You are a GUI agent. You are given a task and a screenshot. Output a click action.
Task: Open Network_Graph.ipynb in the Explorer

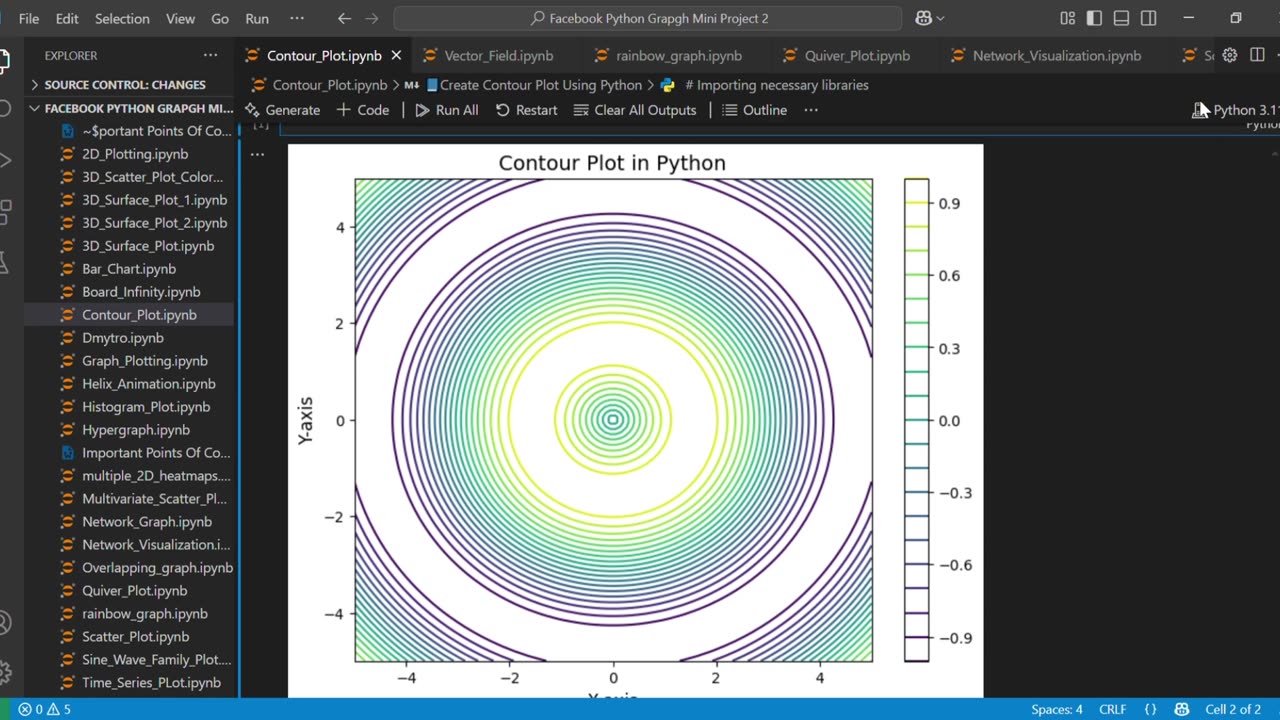[147, 522]
